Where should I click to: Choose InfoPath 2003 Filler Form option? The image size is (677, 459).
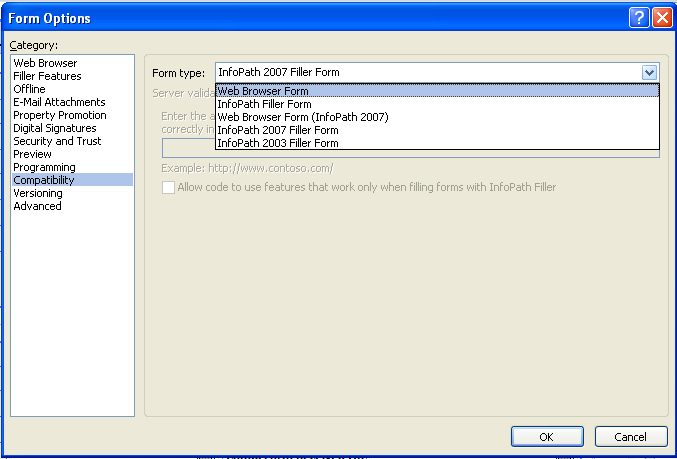click(x=437, y=143)
